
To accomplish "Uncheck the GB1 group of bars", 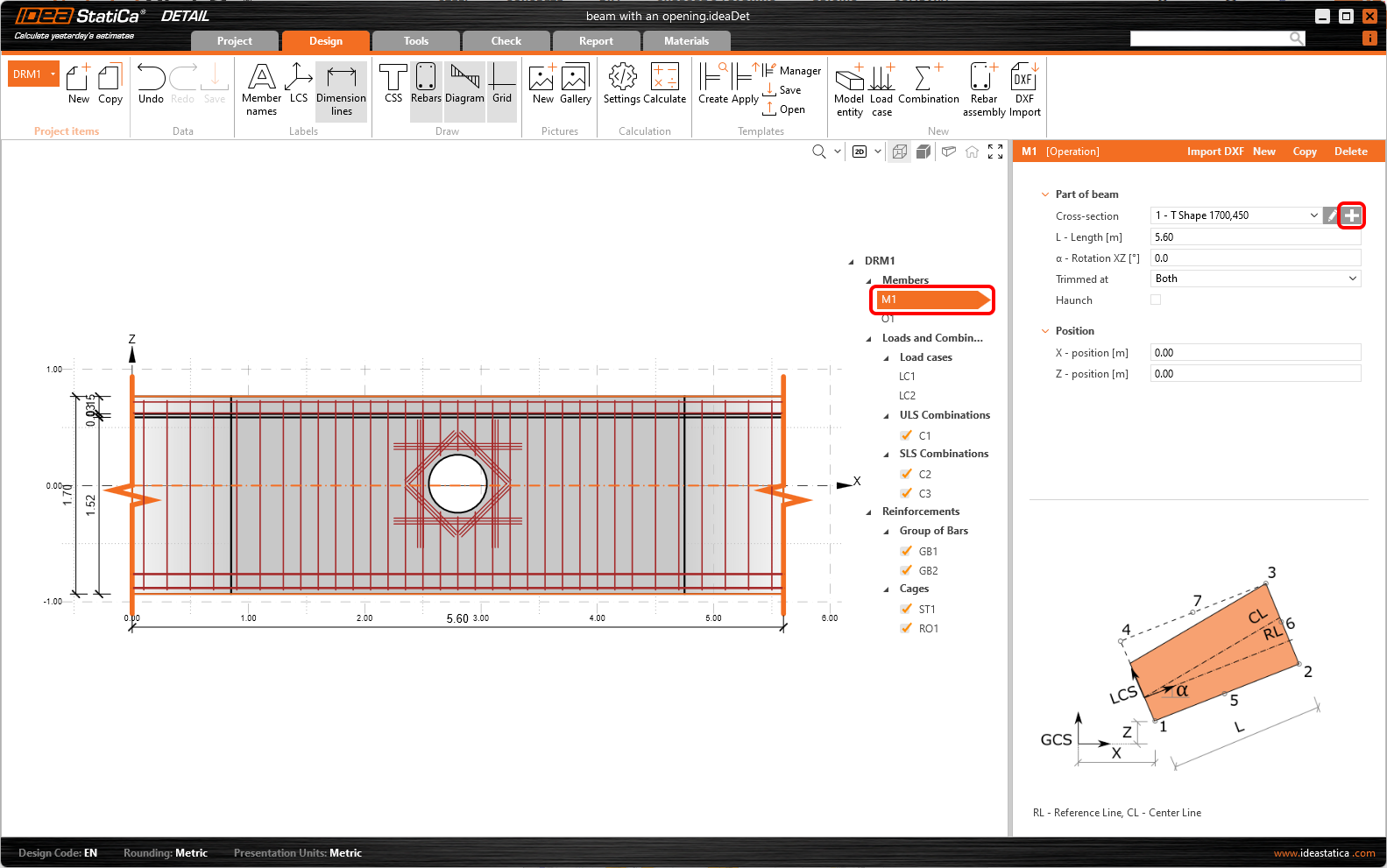I will [907, 551].
